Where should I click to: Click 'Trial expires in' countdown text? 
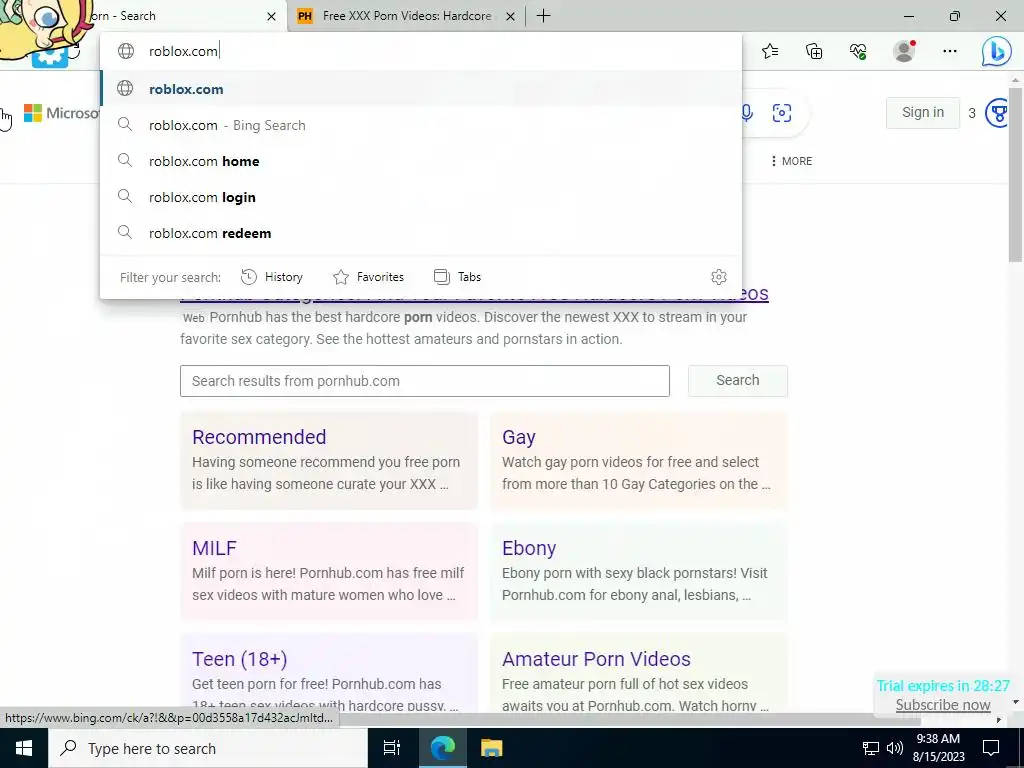coord(942,686)
